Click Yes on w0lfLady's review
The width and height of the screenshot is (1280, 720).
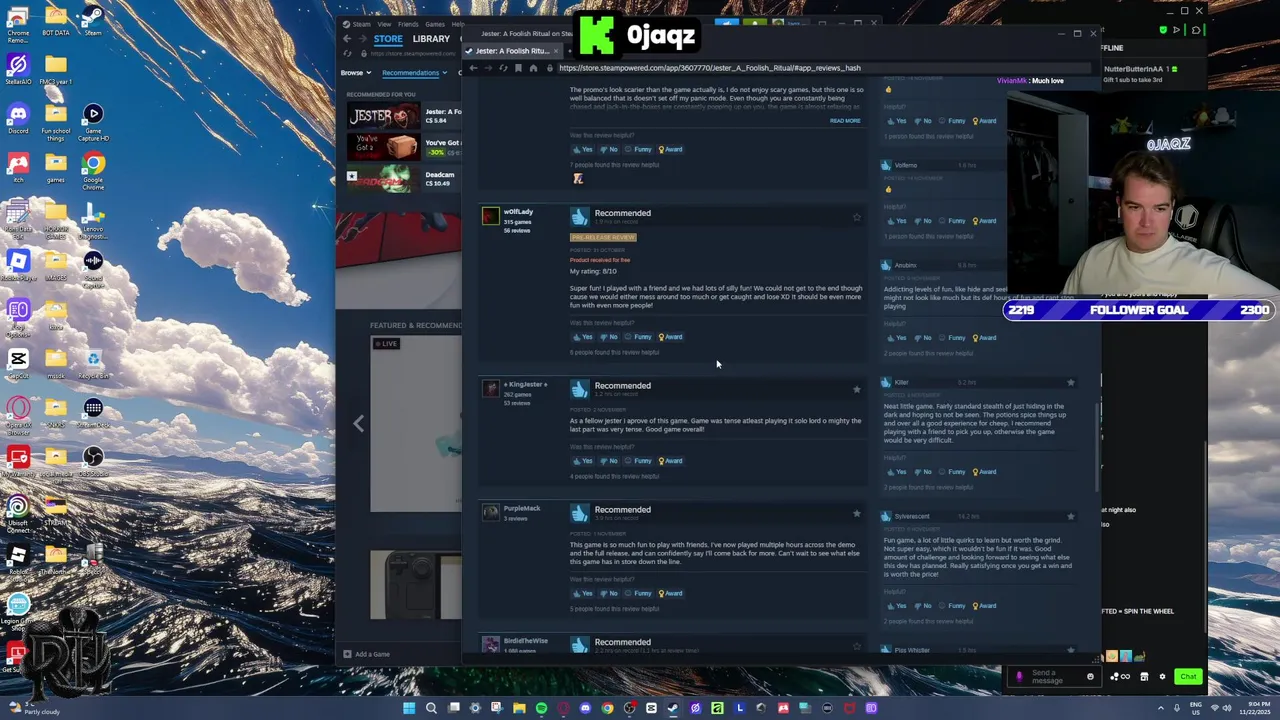[583, 337]
